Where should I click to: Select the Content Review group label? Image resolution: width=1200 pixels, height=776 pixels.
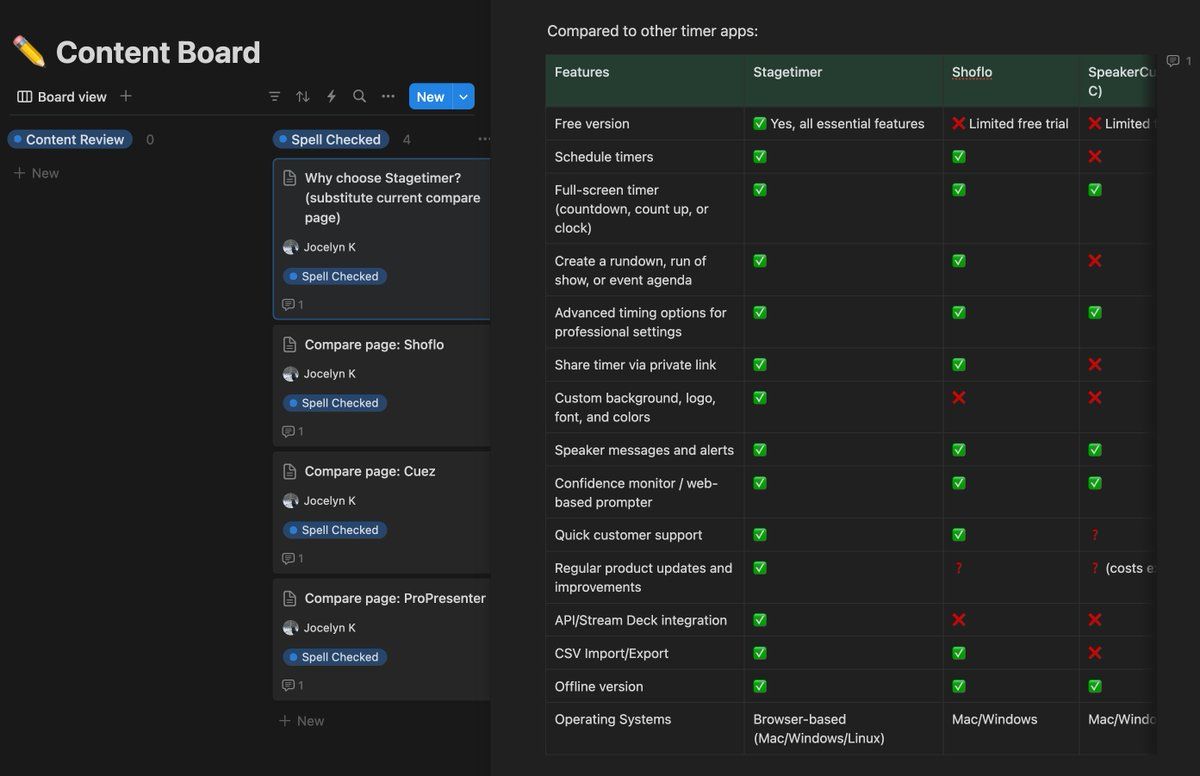coord(69,139)
